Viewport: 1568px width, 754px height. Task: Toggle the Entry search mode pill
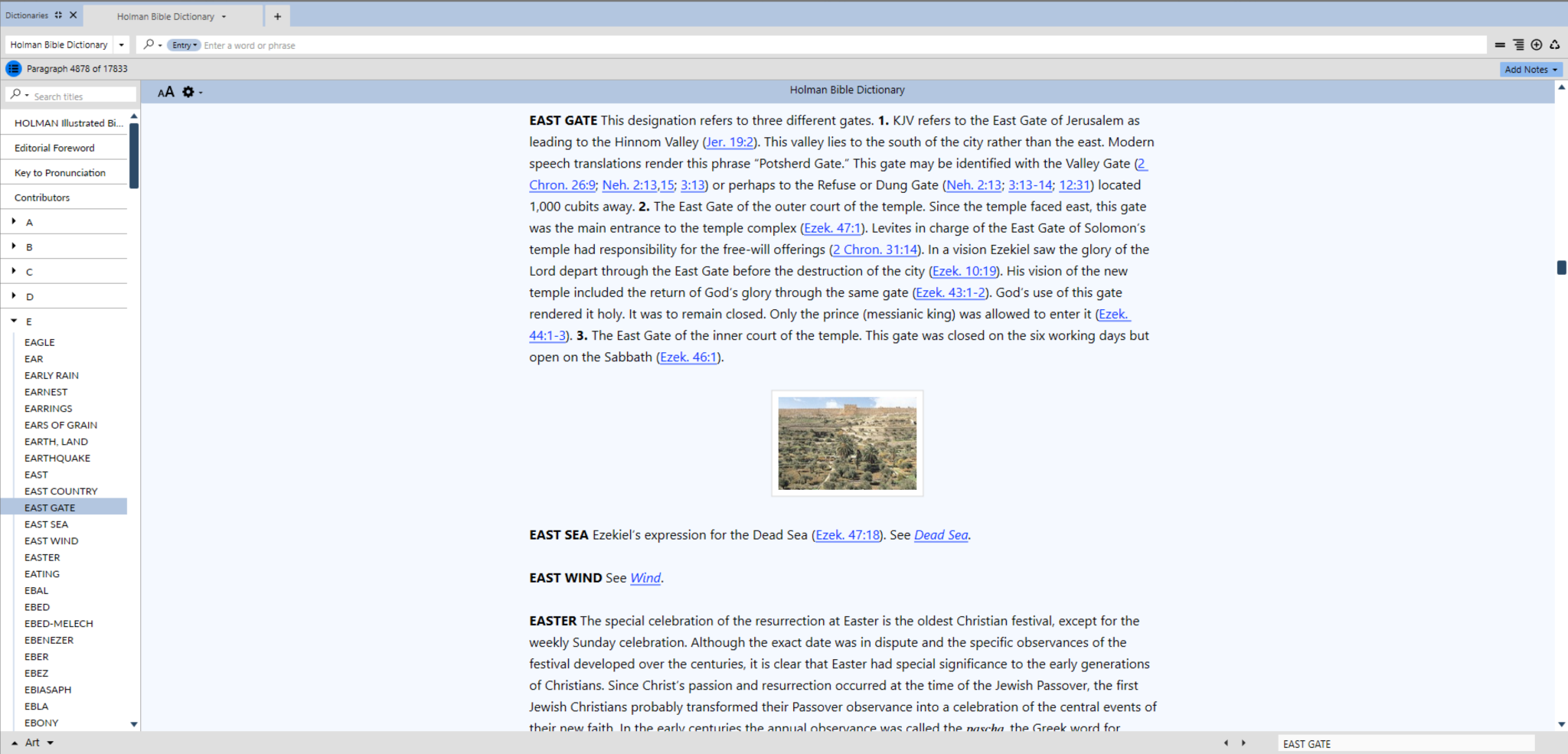[x=184, y=45]
